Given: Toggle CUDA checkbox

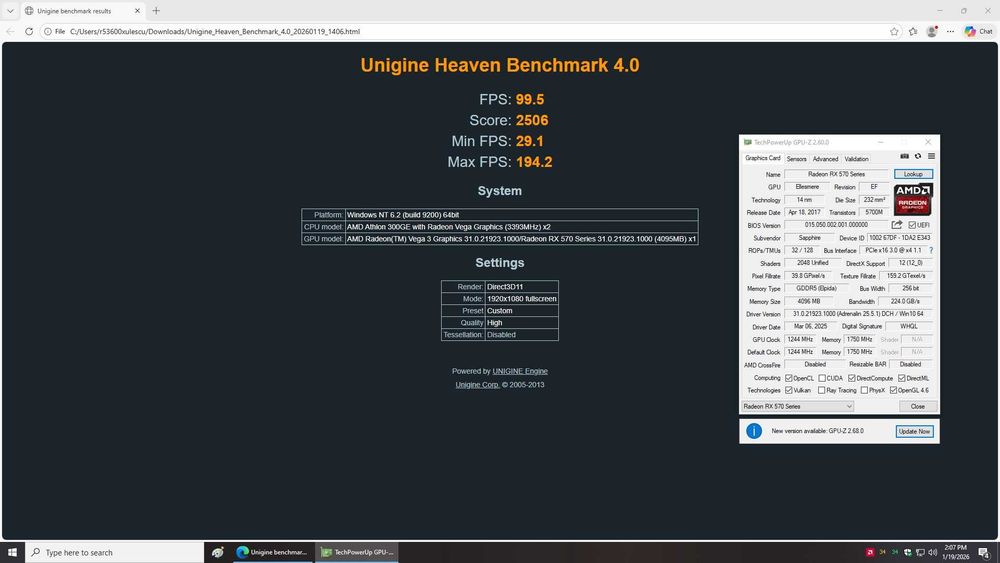Looking at the screenshot, I should point(822,378).
